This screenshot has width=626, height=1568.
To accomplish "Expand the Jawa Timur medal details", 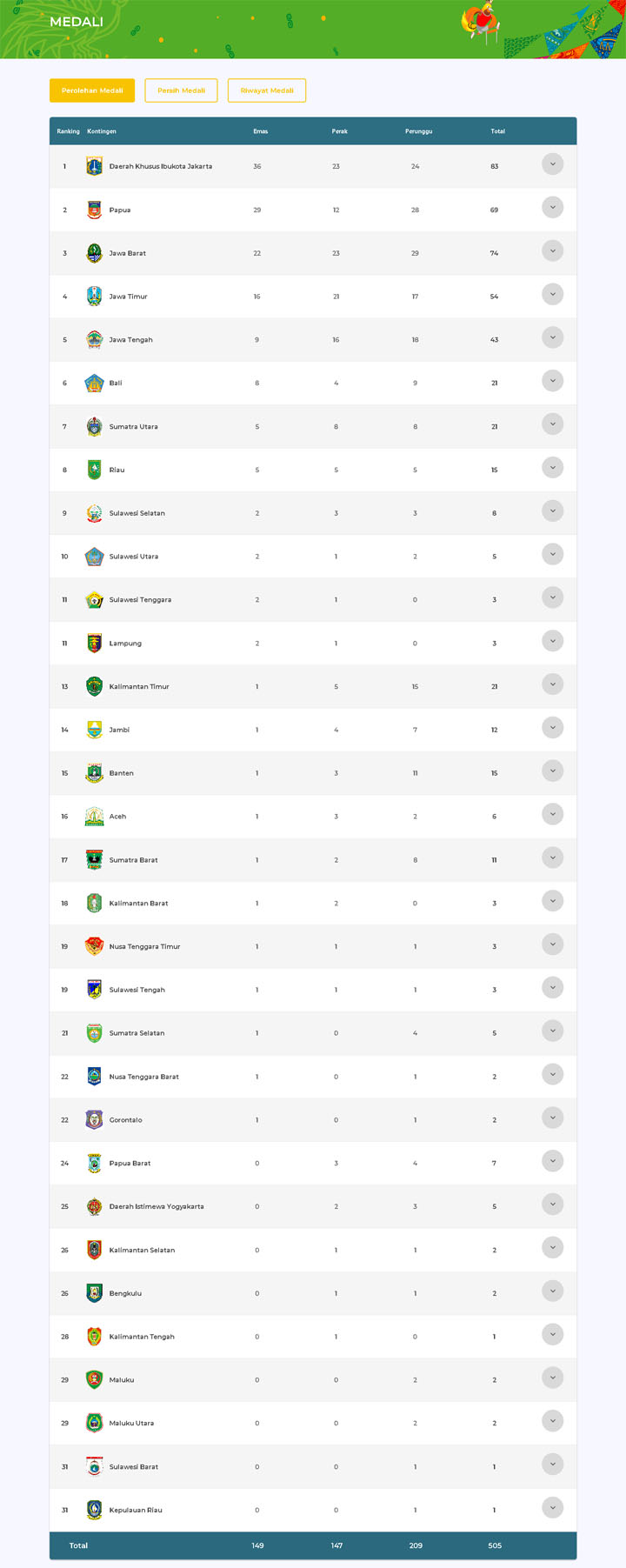I will (552, 295).
